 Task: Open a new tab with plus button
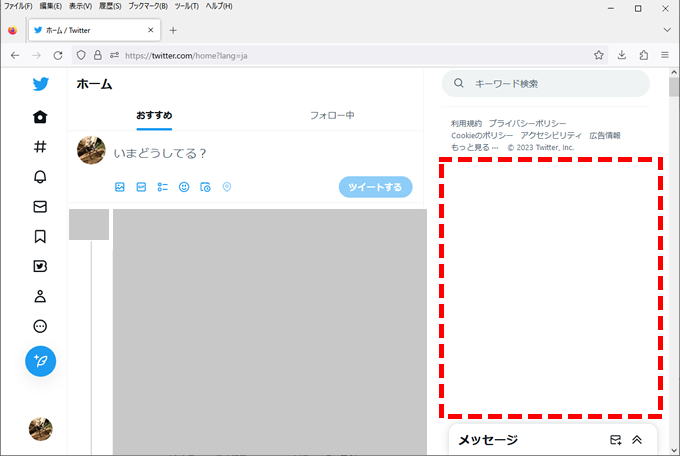coord(173,30)
